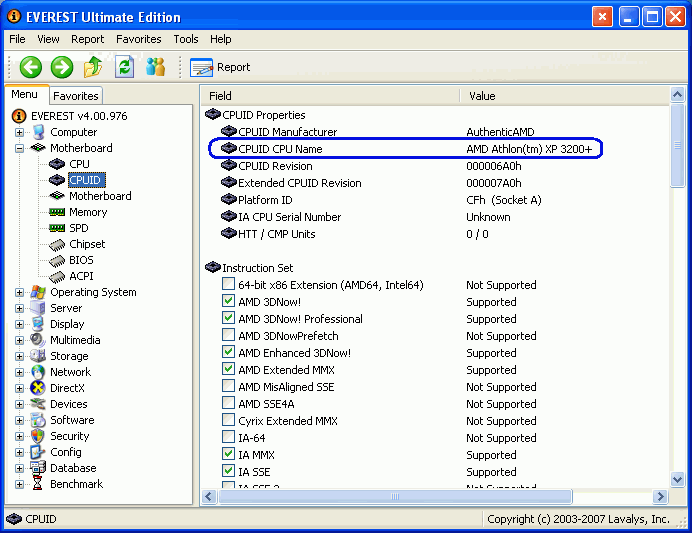
Task: Select the CPU chip icon in tree
Action: pos(57,164)
